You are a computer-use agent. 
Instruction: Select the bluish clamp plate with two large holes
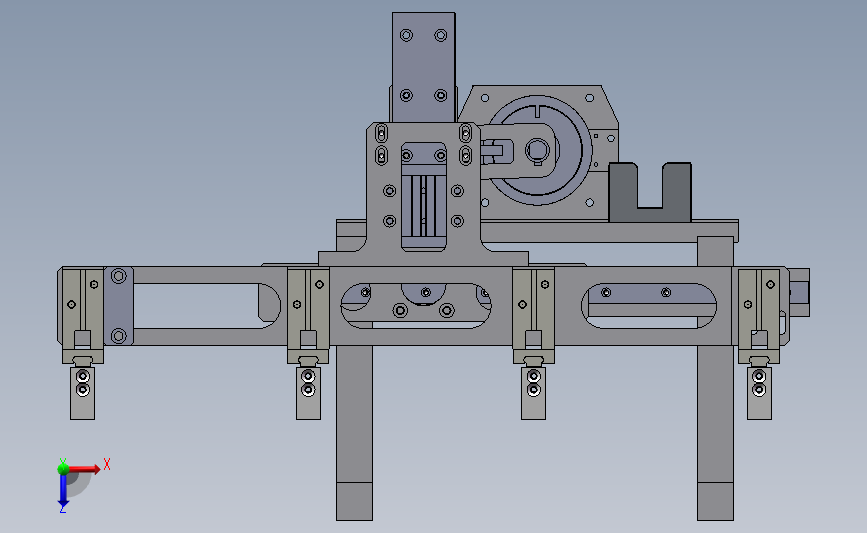click(118, 306)
